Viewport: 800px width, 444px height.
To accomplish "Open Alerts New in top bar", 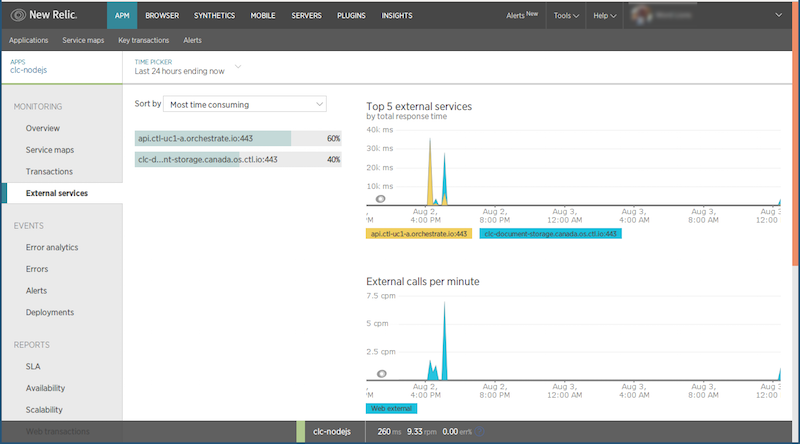I will [522, 15].
